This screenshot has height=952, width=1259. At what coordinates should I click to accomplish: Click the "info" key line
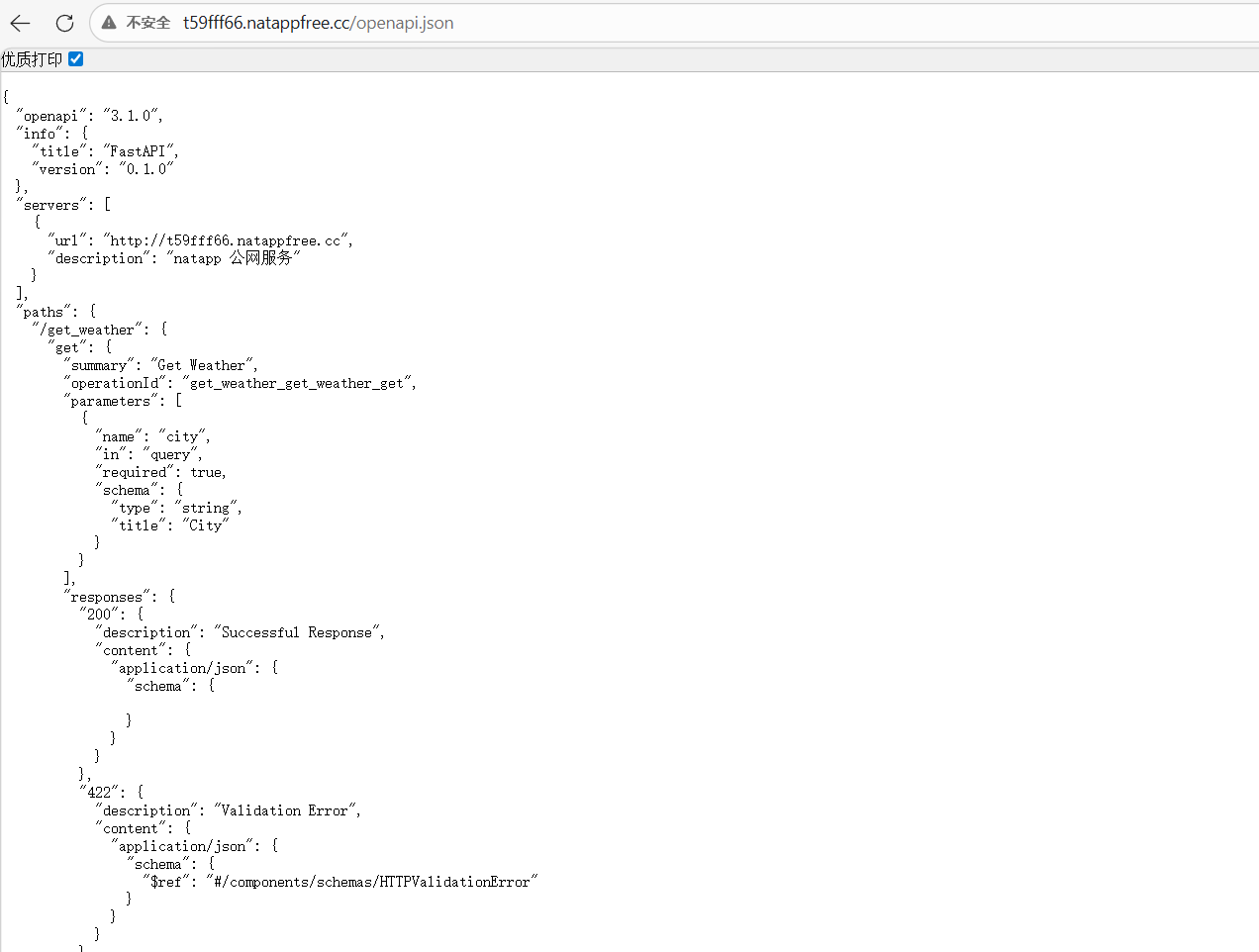click(52, 134)
